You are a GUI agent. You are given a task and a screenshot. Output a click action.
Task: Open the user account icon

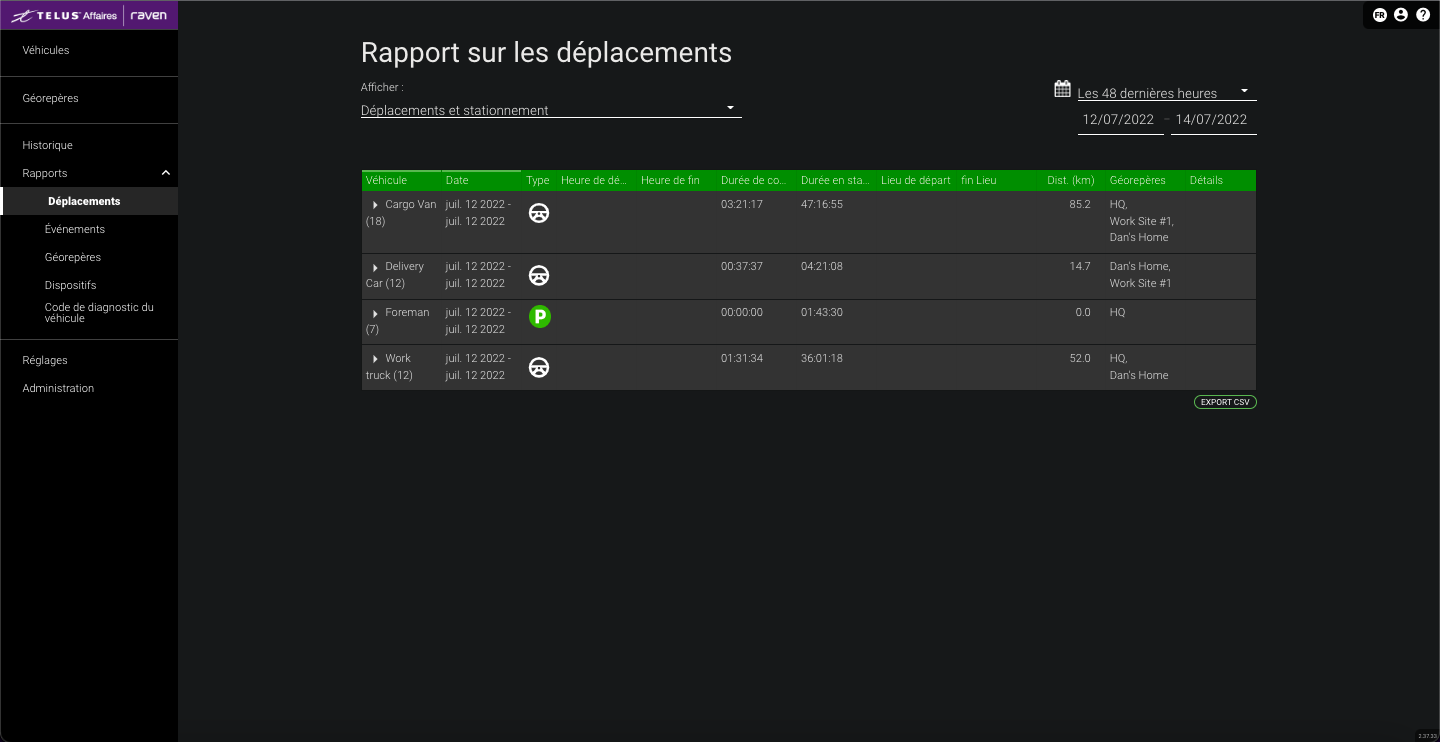point(1401,15)
